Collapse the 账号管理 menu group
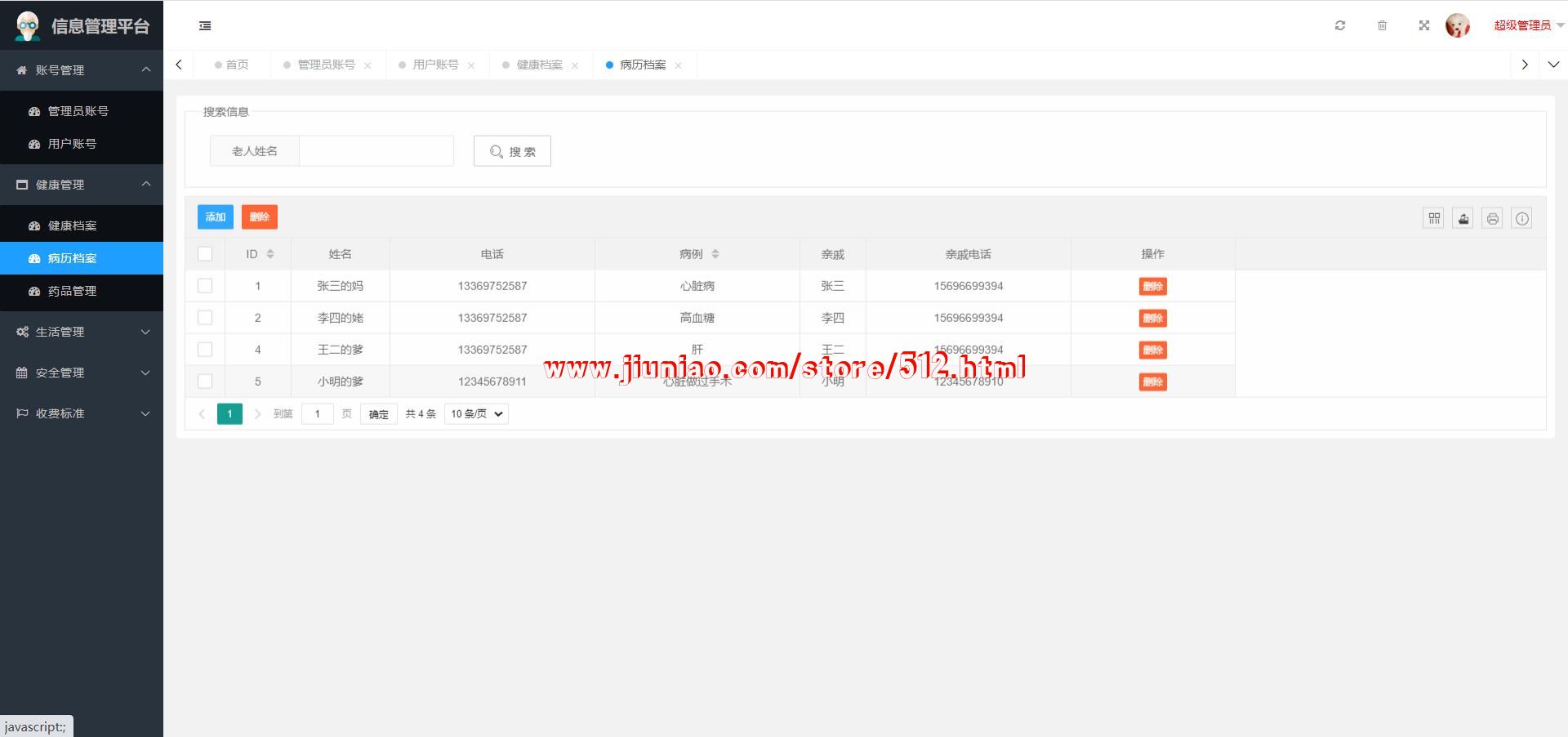The width and height of the screenshot is (1568, 737). point(82,70)
